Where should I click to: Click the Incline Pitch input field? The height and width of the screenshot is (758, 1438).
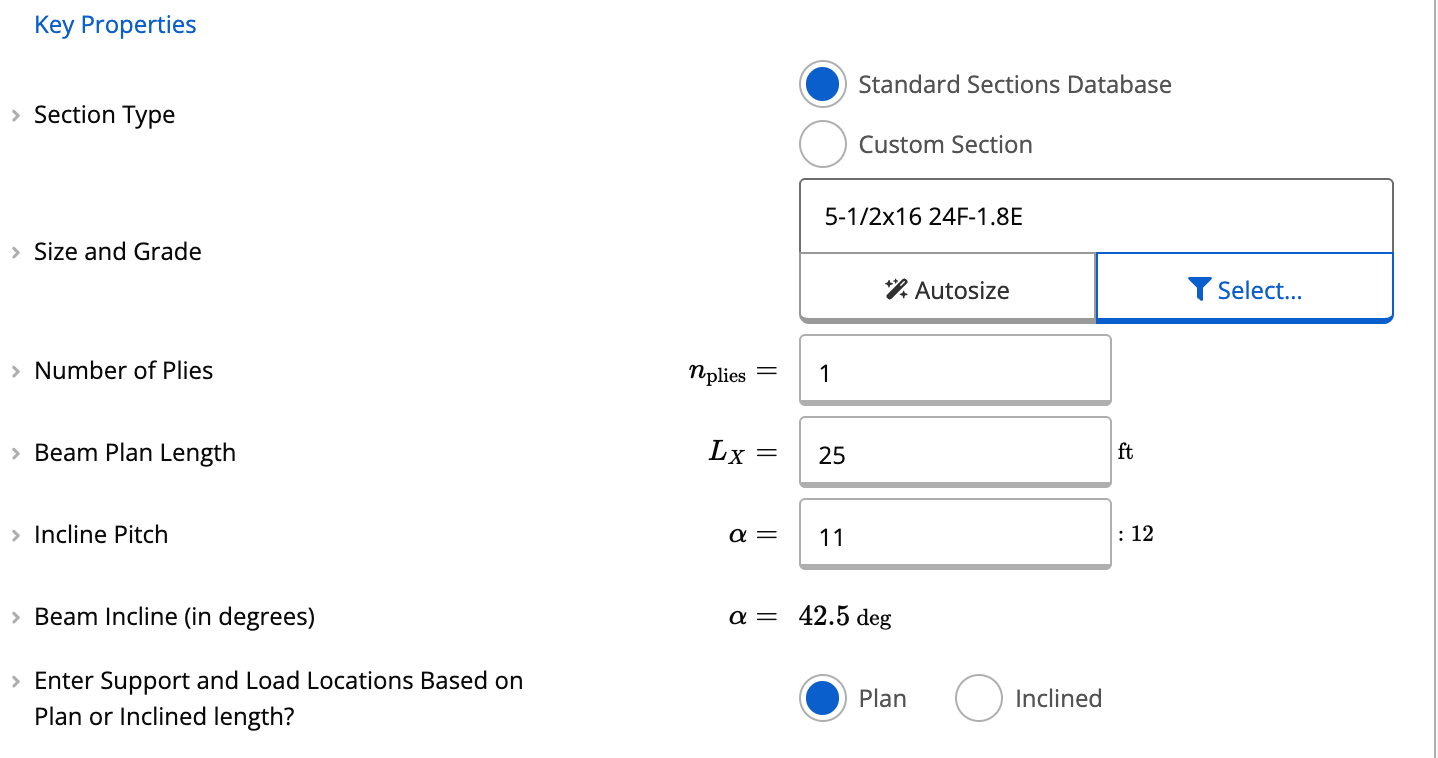coord(954,537)
